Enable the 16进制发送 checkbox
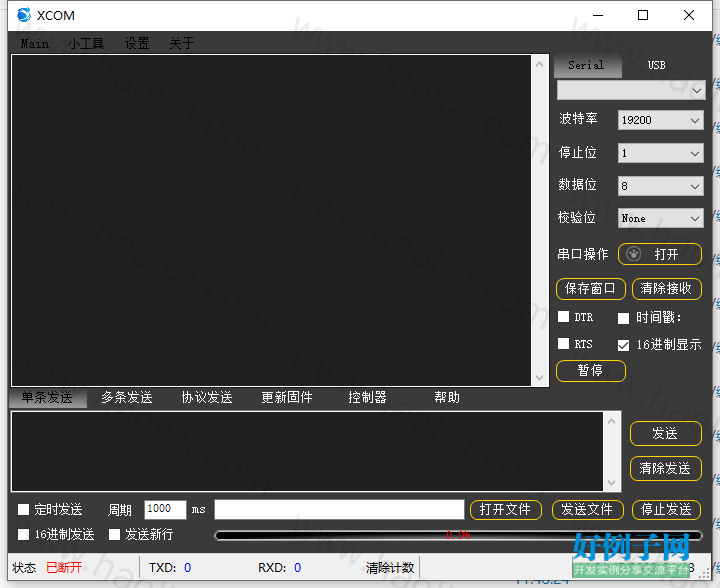The width and height of the screenshot is (720, 588). pos(23,534)
